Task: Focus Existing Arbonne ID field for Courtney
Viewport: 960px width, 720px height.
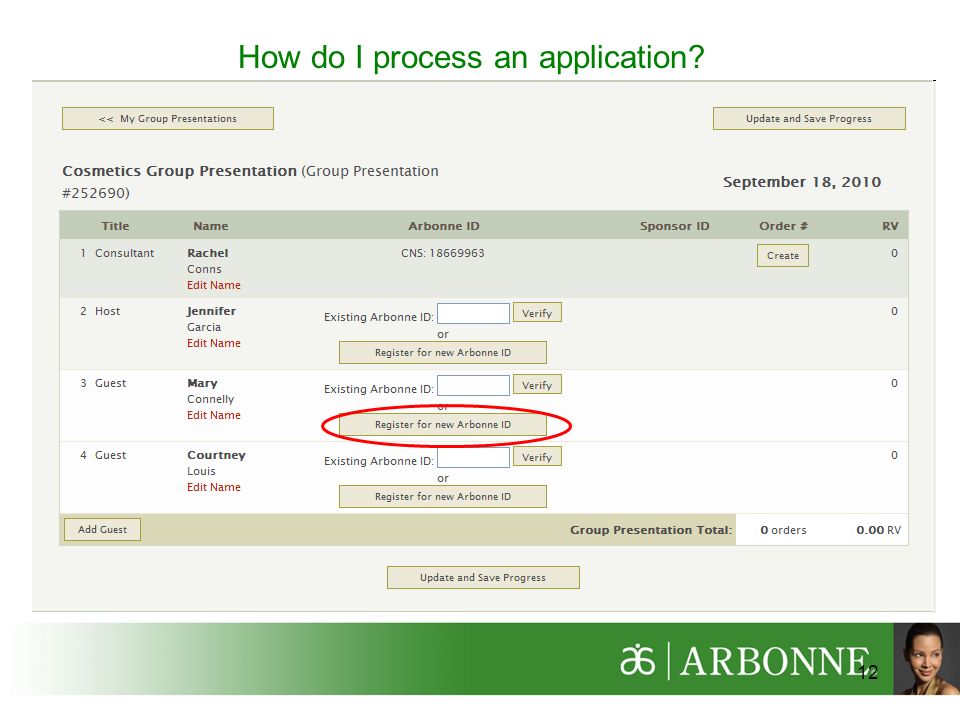Action: coord(473,457)
